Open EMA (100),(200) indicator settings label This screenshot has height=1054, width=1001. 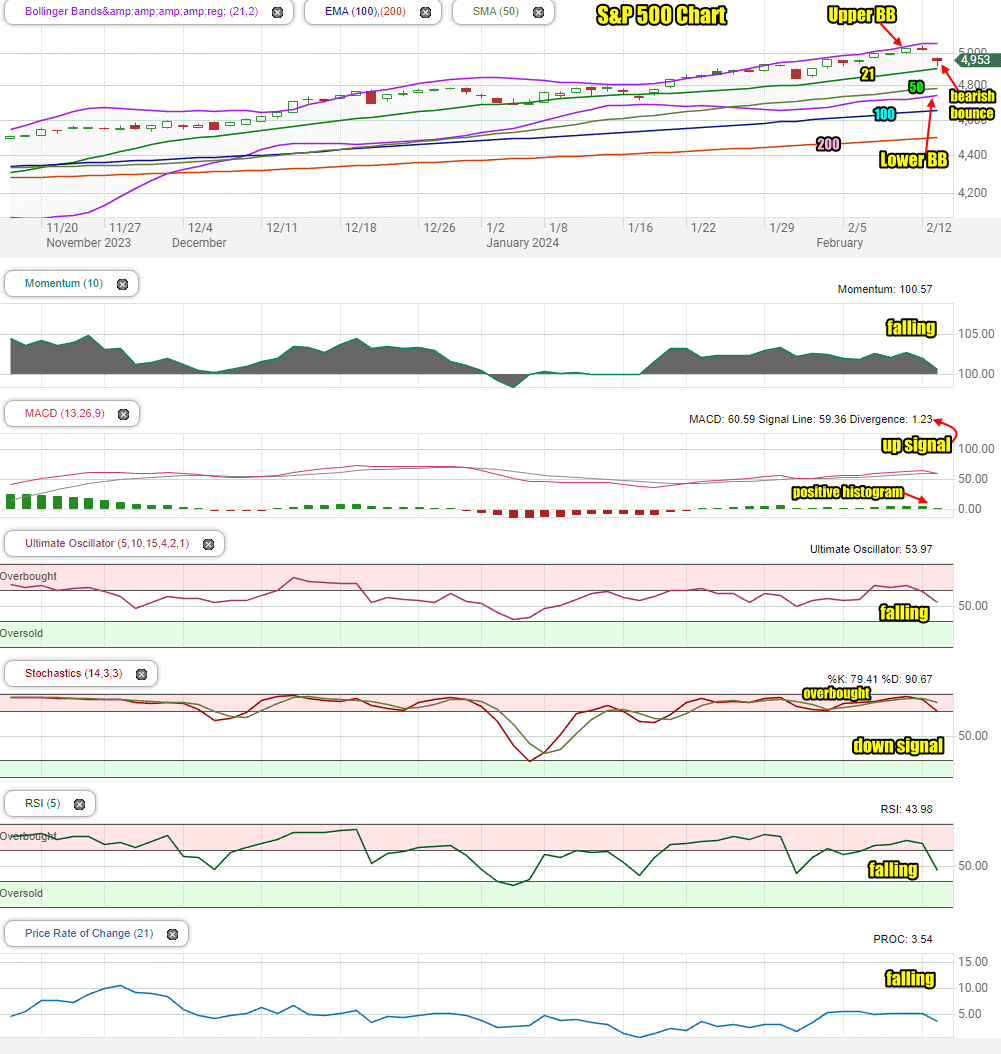pos(365,11)
